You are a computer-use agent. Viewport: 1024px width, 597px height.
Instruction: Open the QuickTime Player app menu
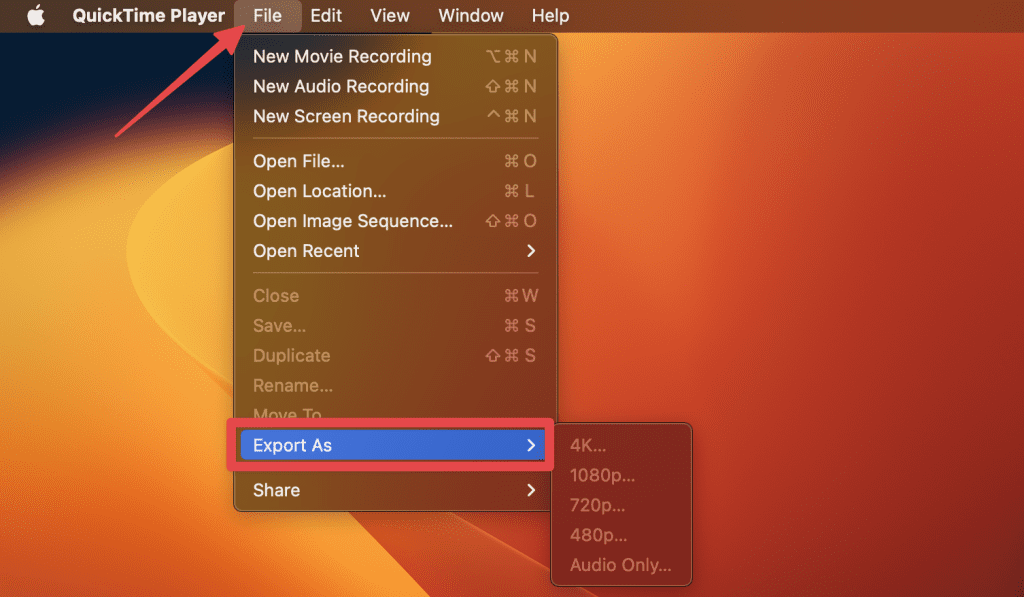(x=148, y=15)
